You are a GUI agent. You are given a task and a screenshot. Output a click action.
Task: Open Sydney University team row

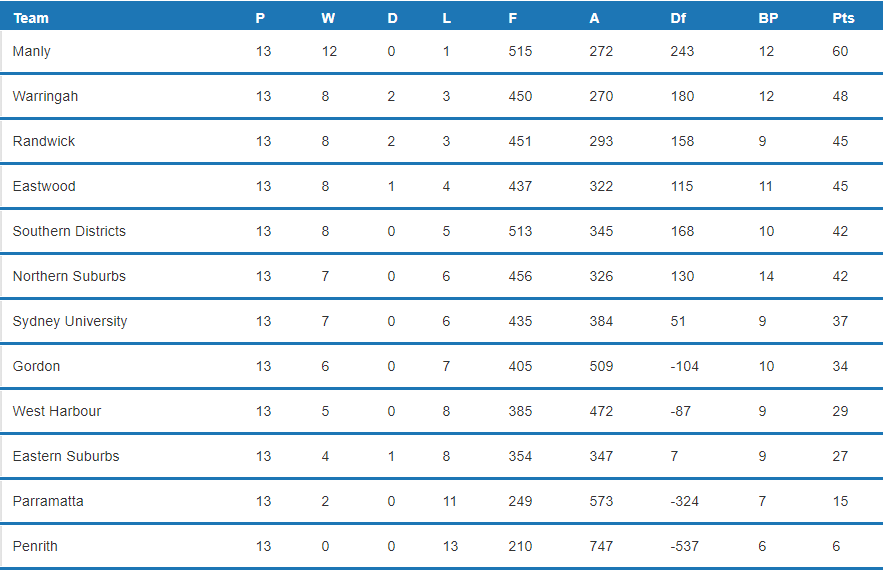click(442, 321)
